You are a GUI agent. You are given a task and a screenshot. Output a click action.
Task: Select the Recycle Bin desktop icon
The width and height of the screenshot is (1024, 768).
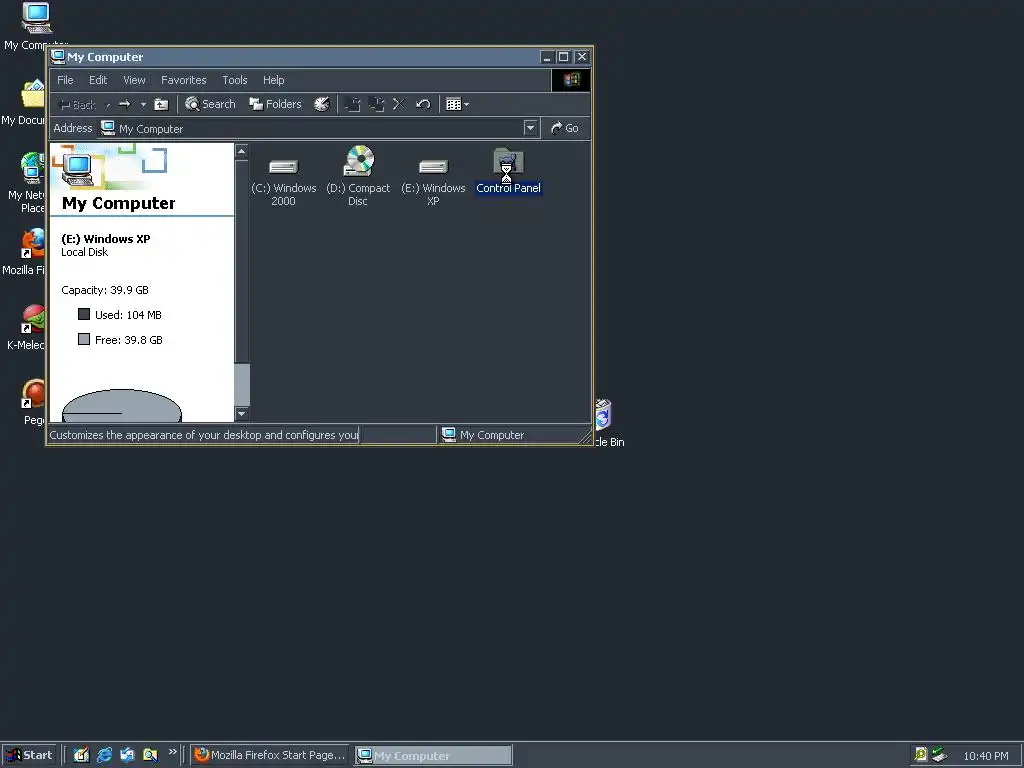click(x=609, y=423)
